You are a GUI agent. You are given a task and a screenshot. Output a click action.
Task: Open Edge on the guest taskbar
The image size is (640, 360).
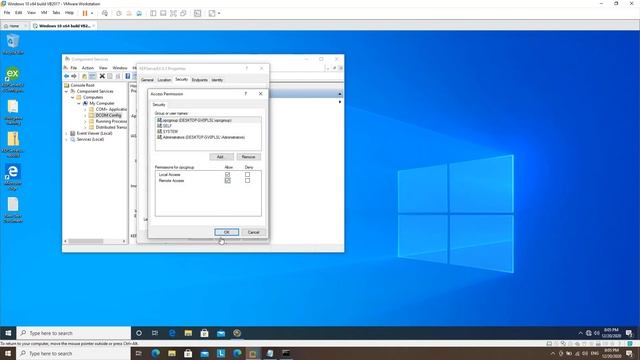(x=172, y=333)
